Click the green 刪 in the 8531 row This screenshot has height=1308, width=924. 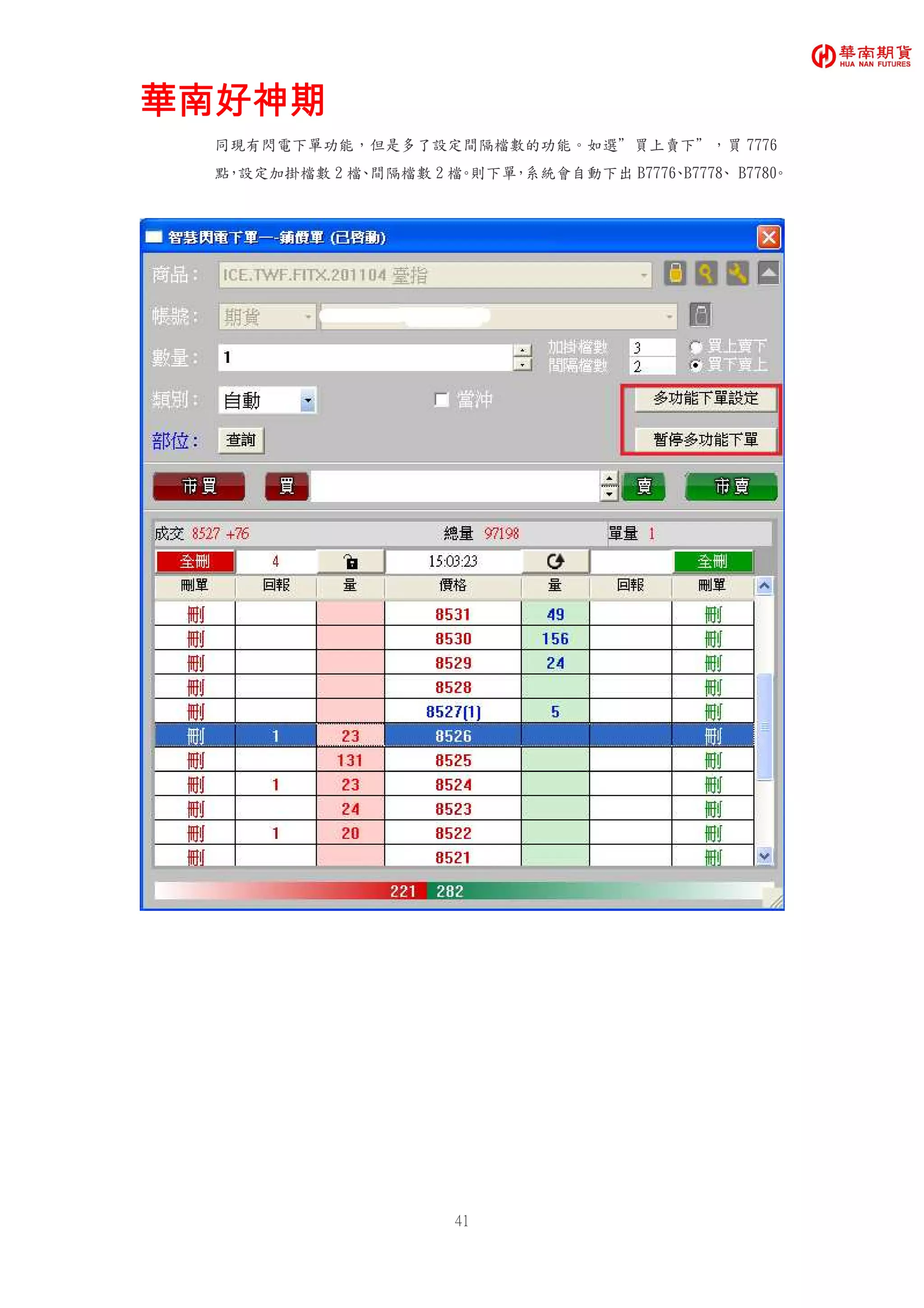coord(712,615)
